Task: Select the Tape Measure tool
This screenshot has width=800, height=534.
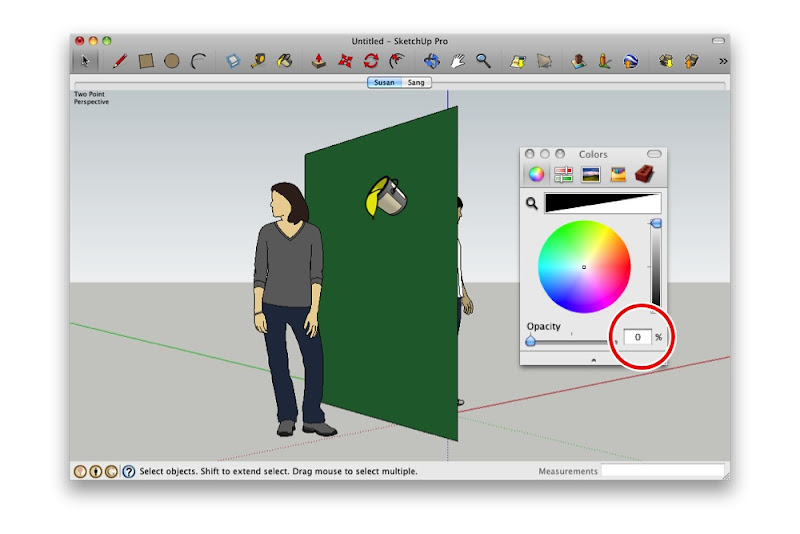Action: (x=258, y=61)
